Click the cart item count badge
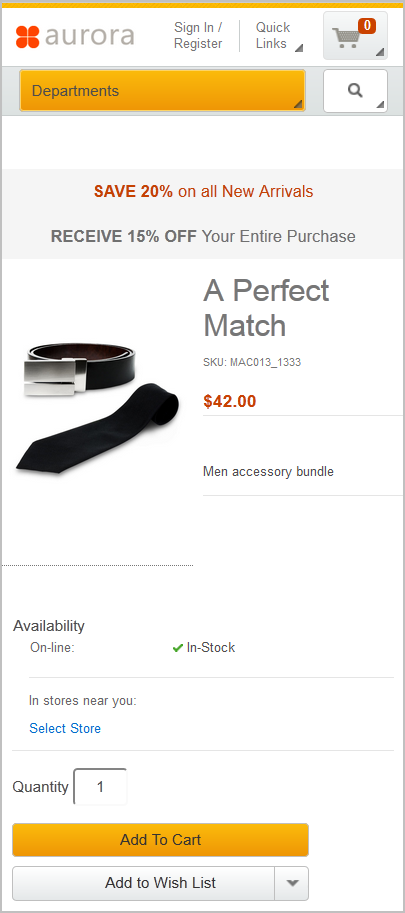Image resolution: width=405 pixels, height=913 pixels. point(367,26)
